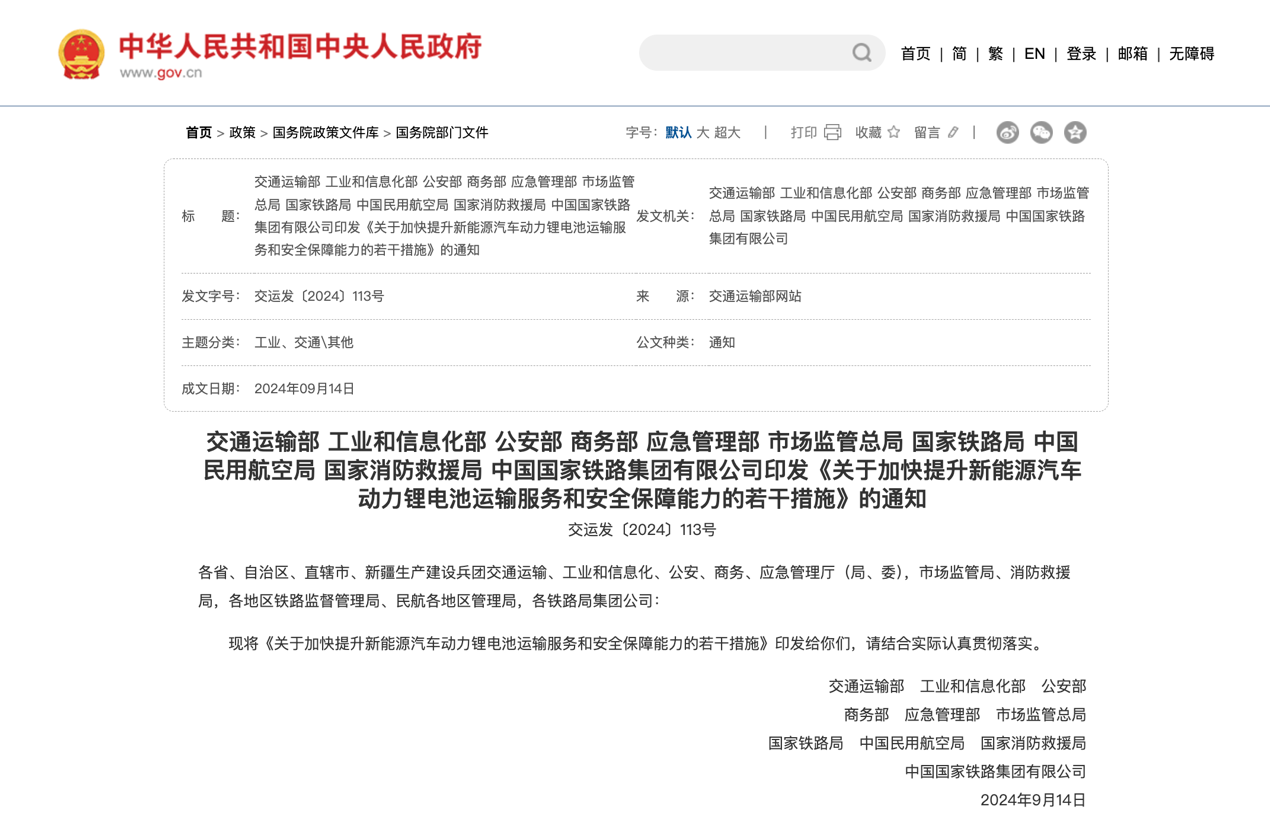Select the date 2024年09月14日
Screen dimensions: 1270x815
[x=304, y=388]
